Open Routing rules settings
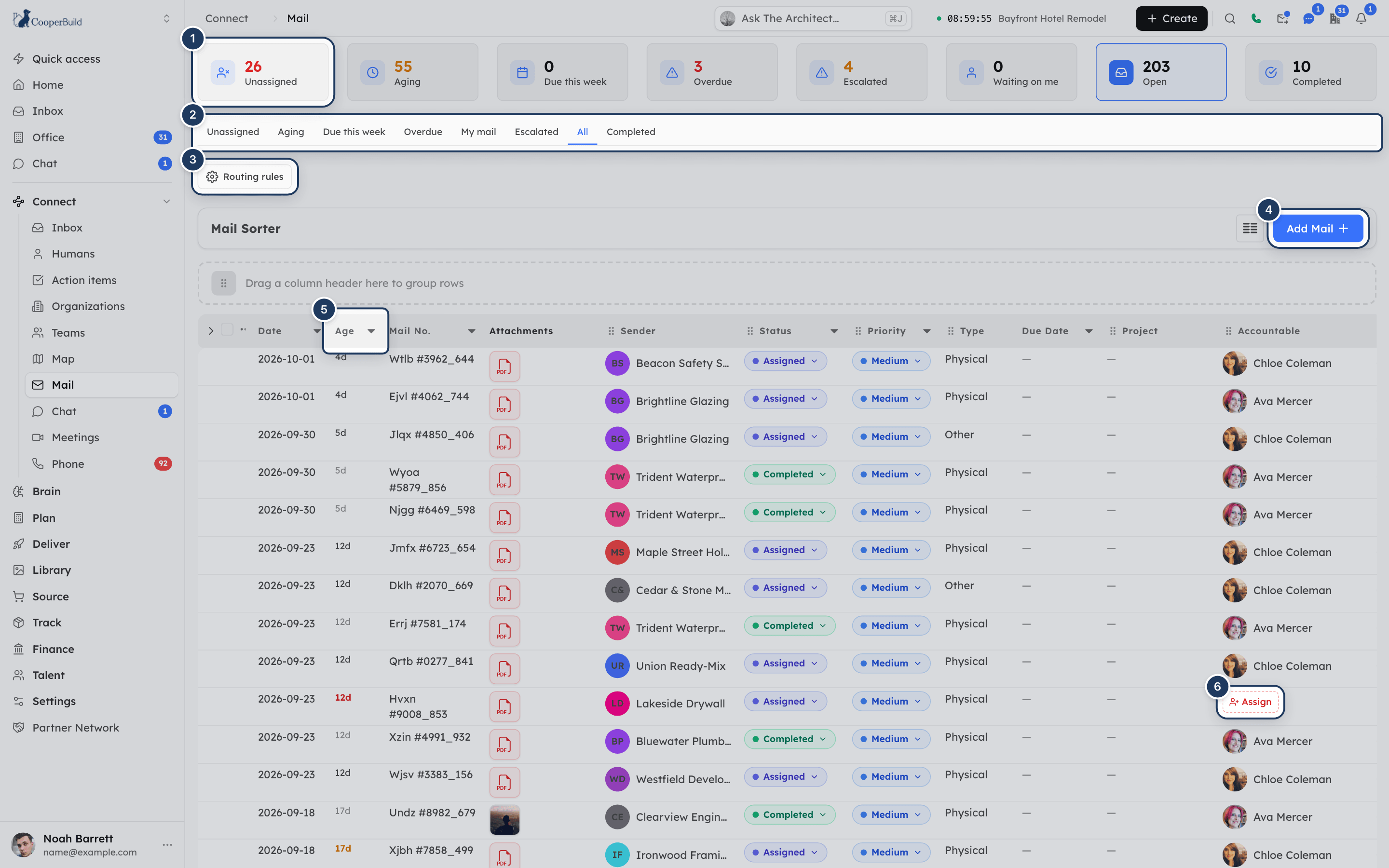This screenshot has width=1389, height=868. click(245, 177)
